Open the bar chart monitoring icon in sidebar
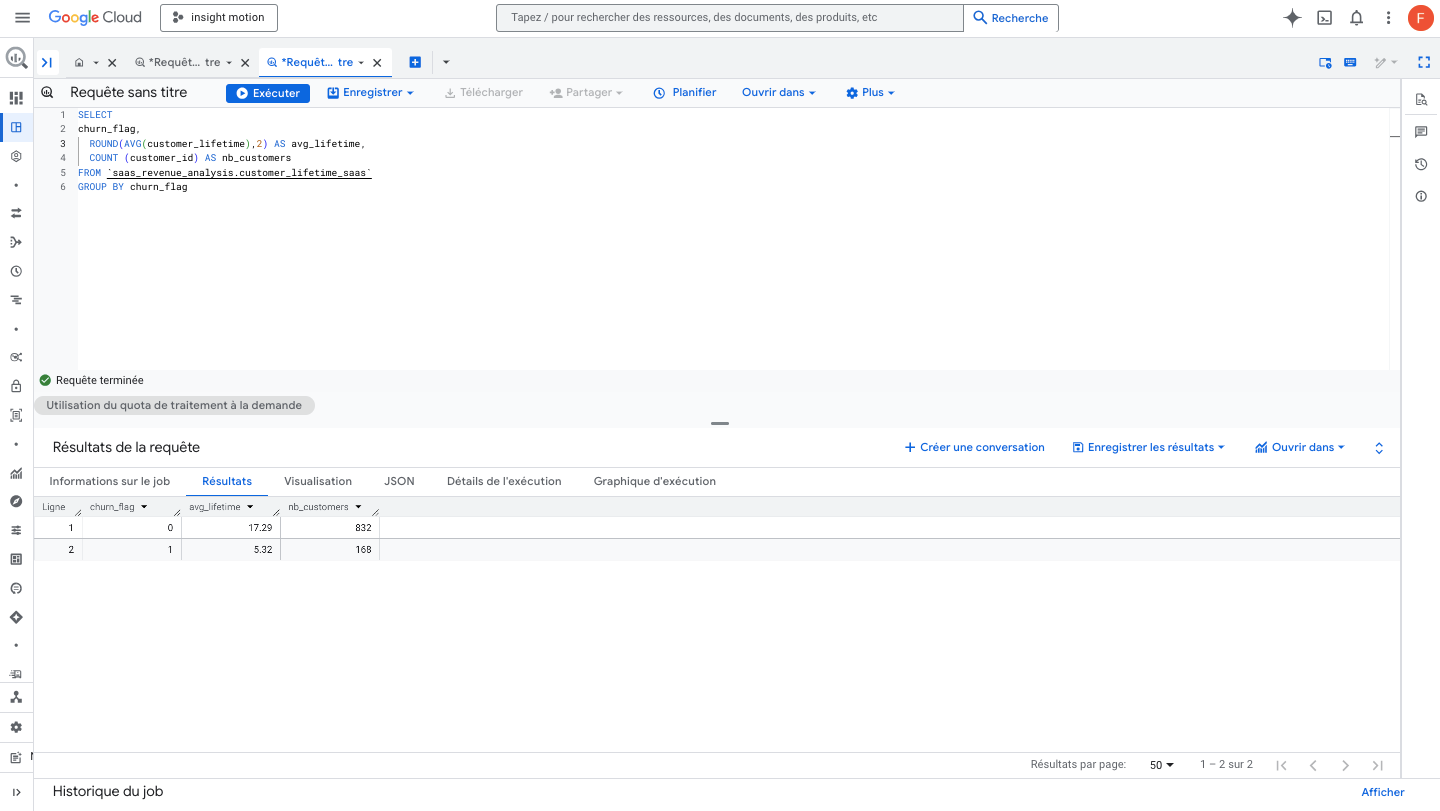The height and width of the screenshot is (811, 1440). [16, 473]
